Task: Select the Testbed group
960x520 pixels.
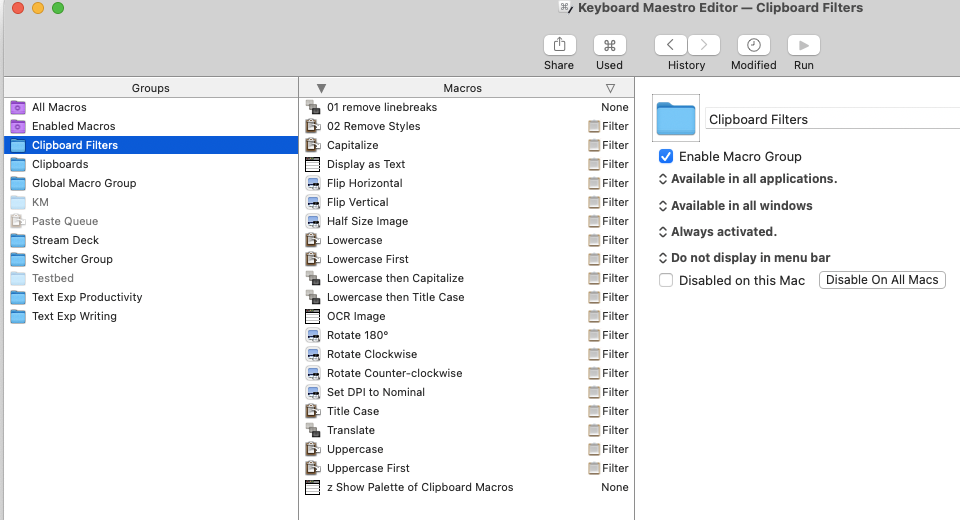Action: click(151, 278)
